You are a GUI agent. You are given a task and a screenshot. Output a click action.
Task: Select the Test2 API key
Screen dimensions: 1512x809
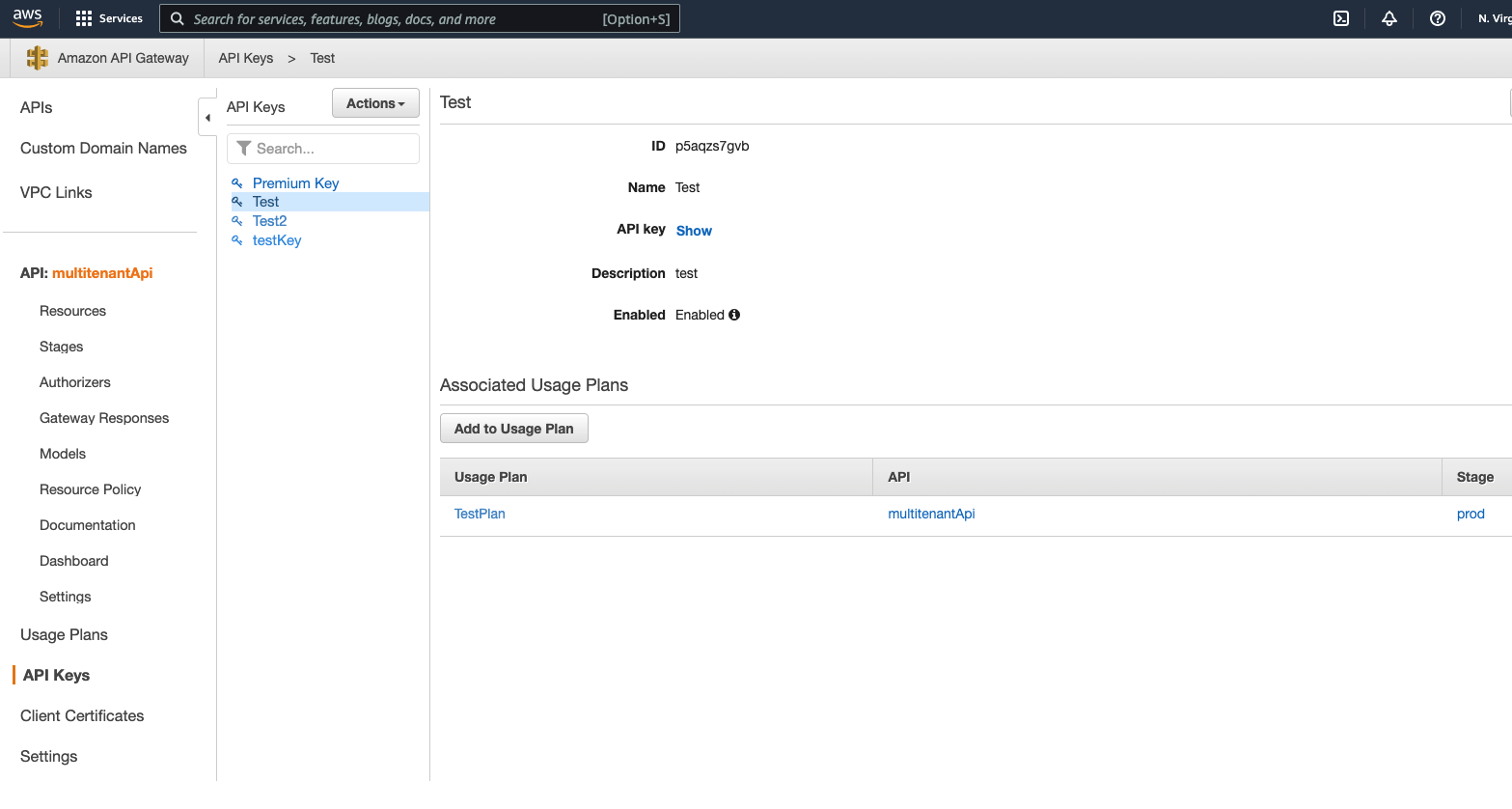coord(269,220)
